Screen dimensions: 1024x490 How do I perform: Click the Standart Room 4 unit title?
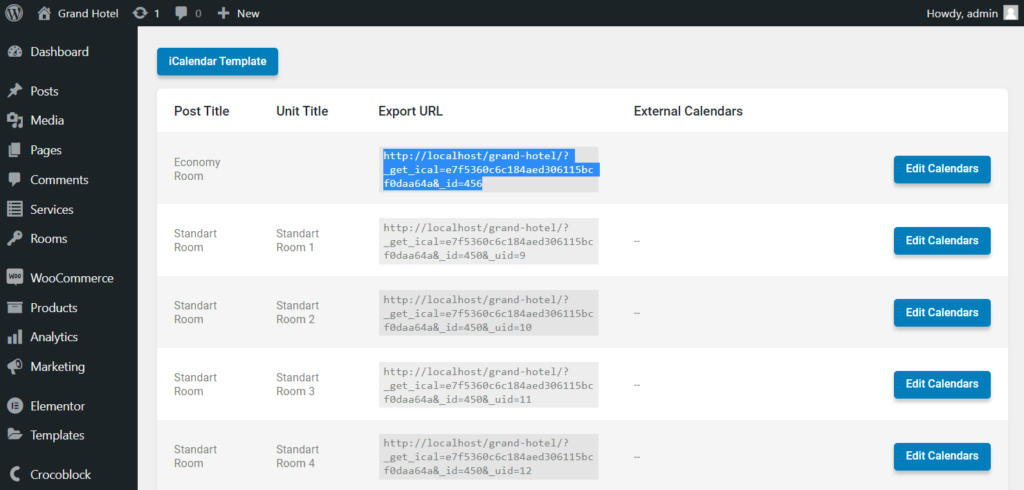coord(298,456)
